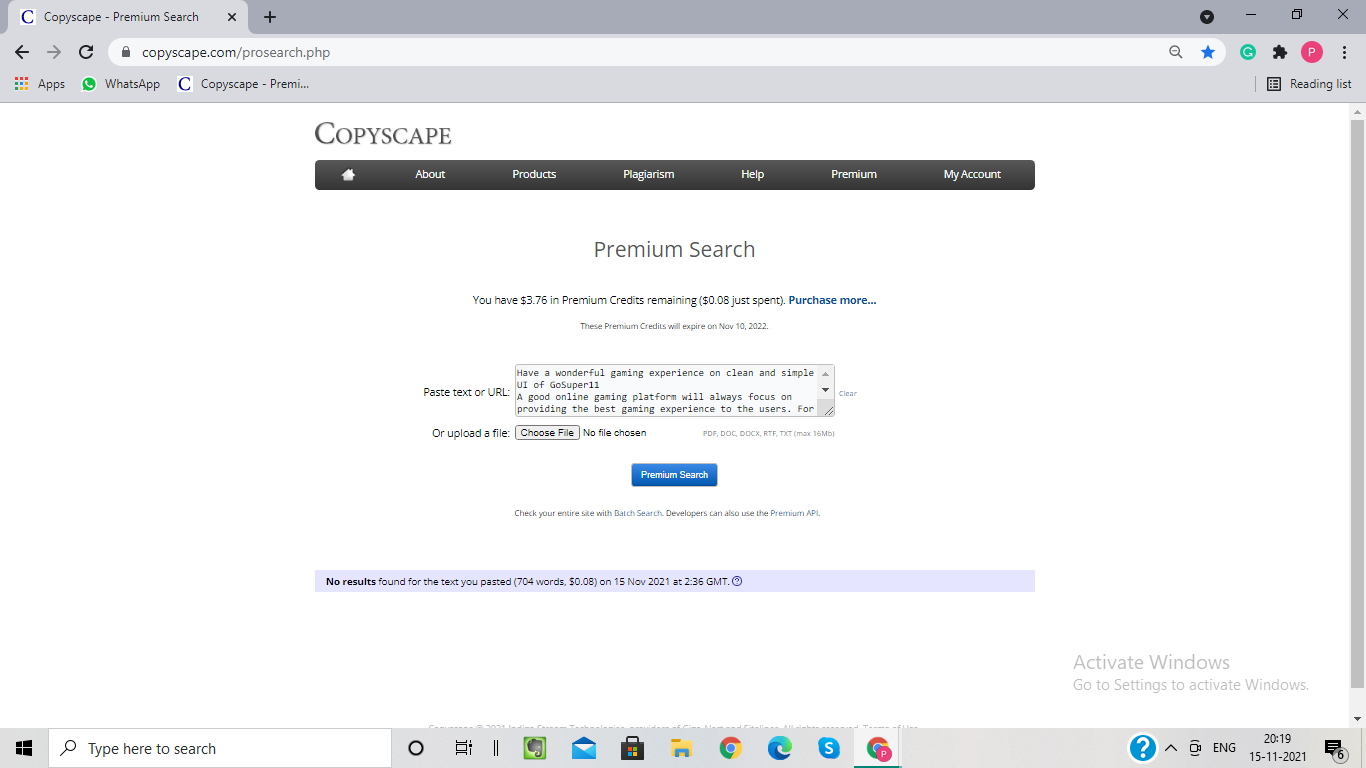Open the Chrome profile avatar
Image resolution: width=1366 pixels, height=768 pixels.
1312,52
